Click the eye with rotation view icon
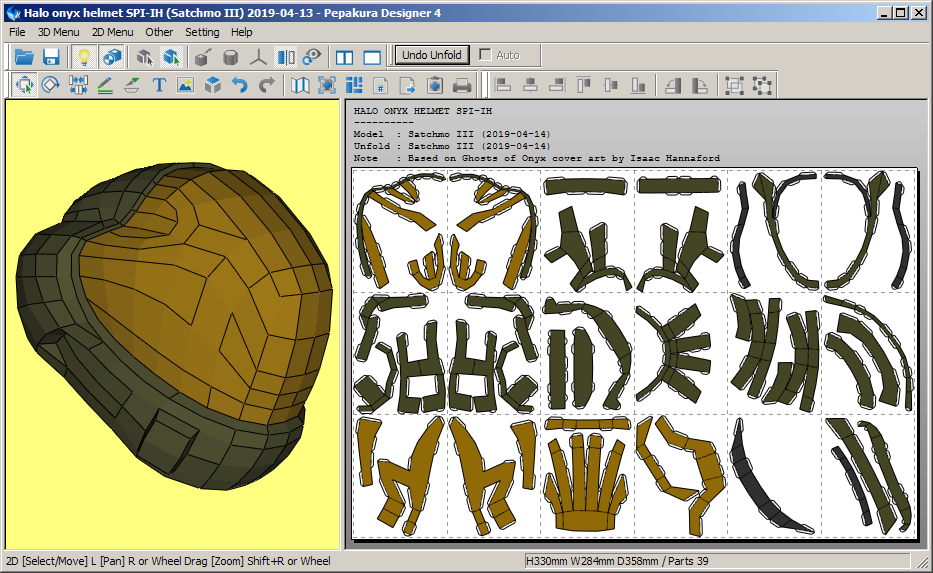The image size is (933, 573). point(312,57)
